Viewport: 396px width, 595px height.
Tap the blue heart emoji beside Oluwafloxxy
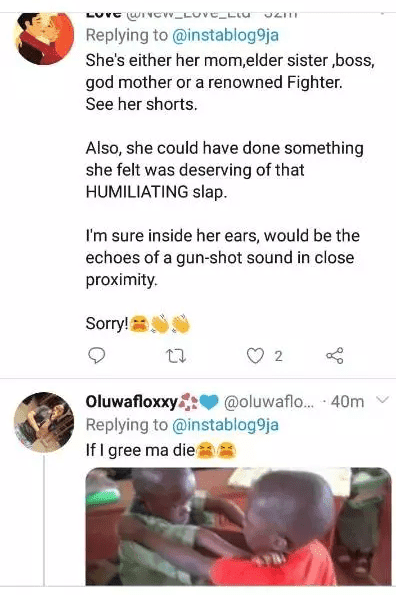point(209,401)
